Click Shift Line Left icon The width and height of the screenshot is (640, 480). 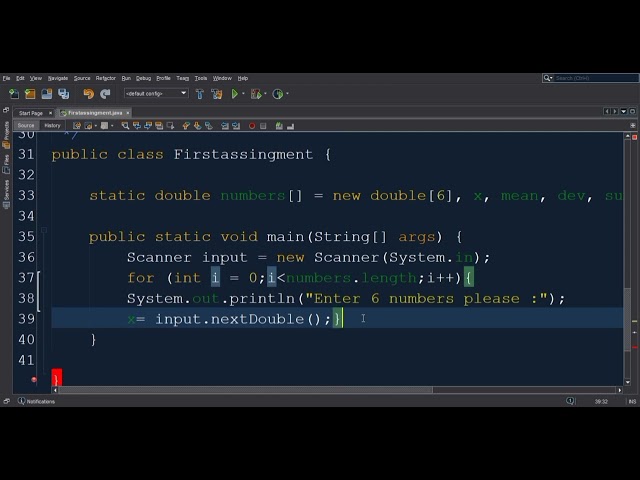click(x=225, y=126)
